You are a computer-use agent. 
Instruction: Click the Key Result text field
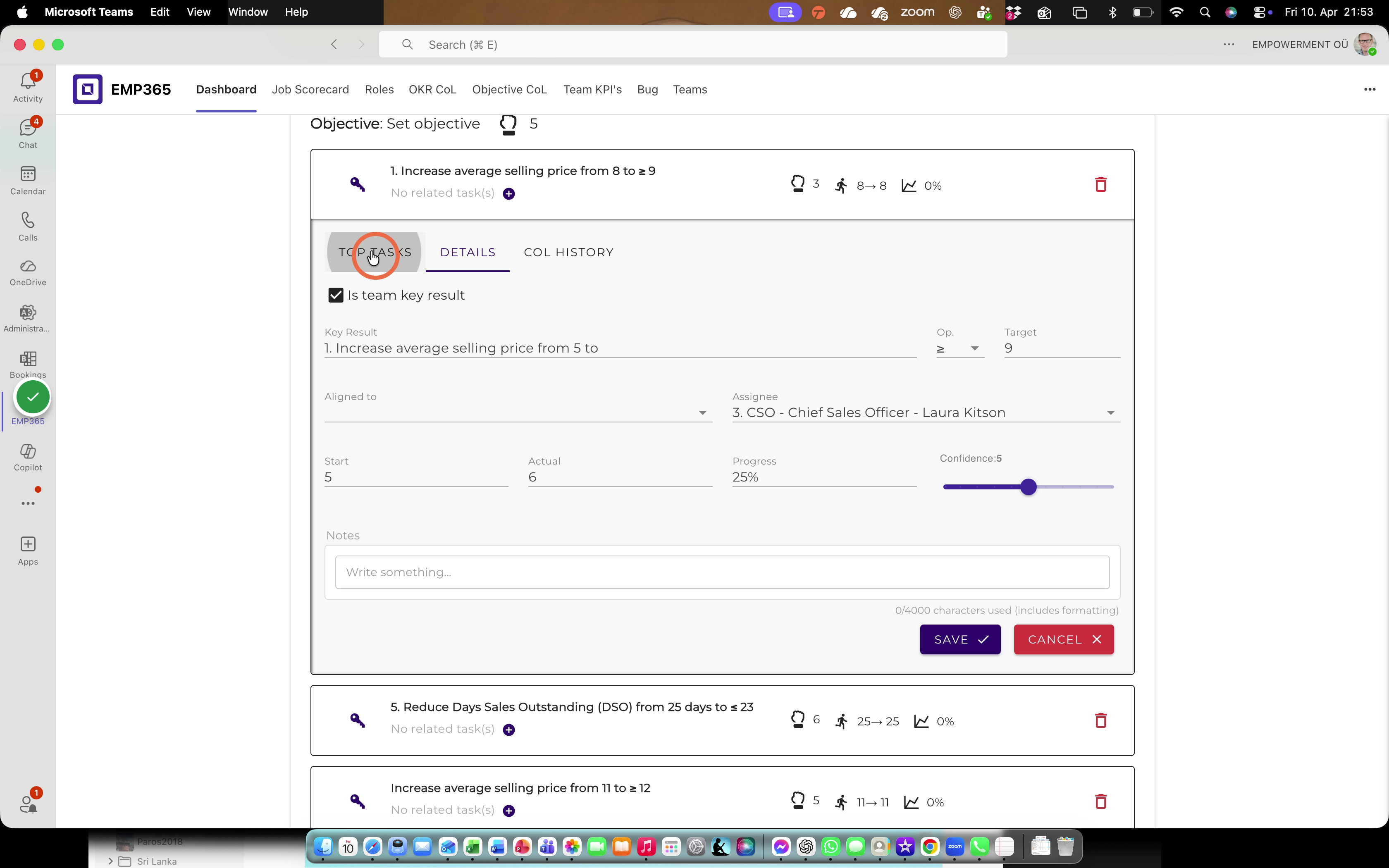[620, 348]
